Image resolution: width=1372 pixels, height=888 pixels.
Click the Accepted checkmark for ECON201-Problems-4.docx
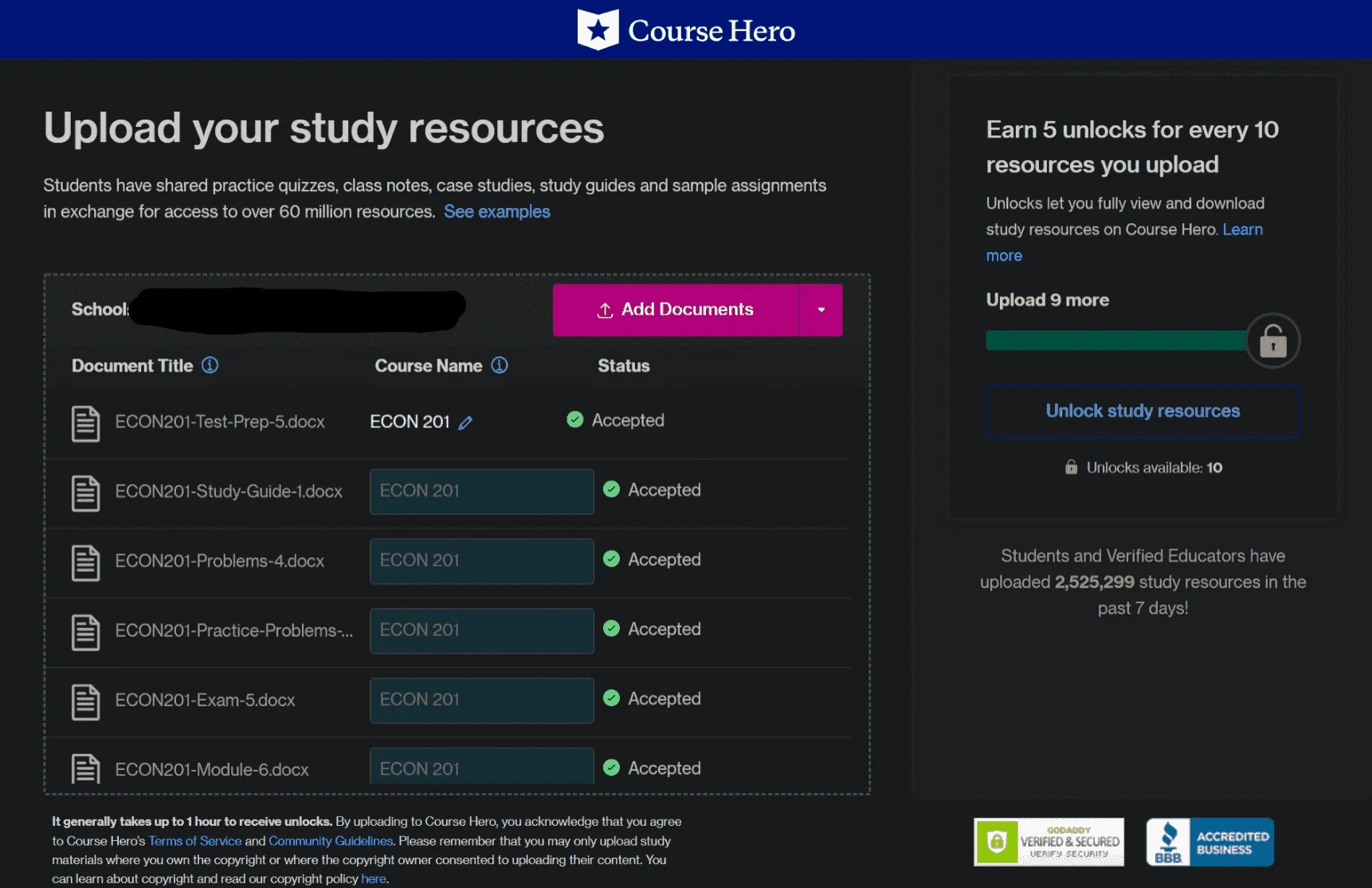611,559
